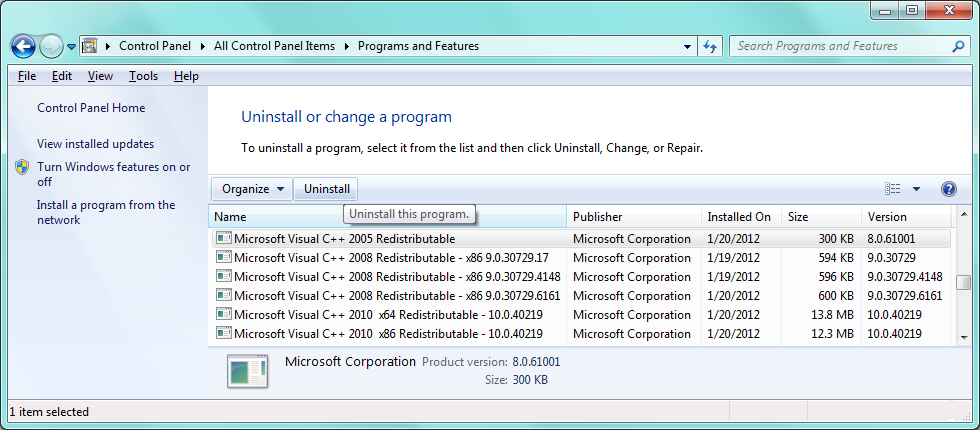Screen dimensions: 980x430
Task: Open the File menu
Action: 27,76
